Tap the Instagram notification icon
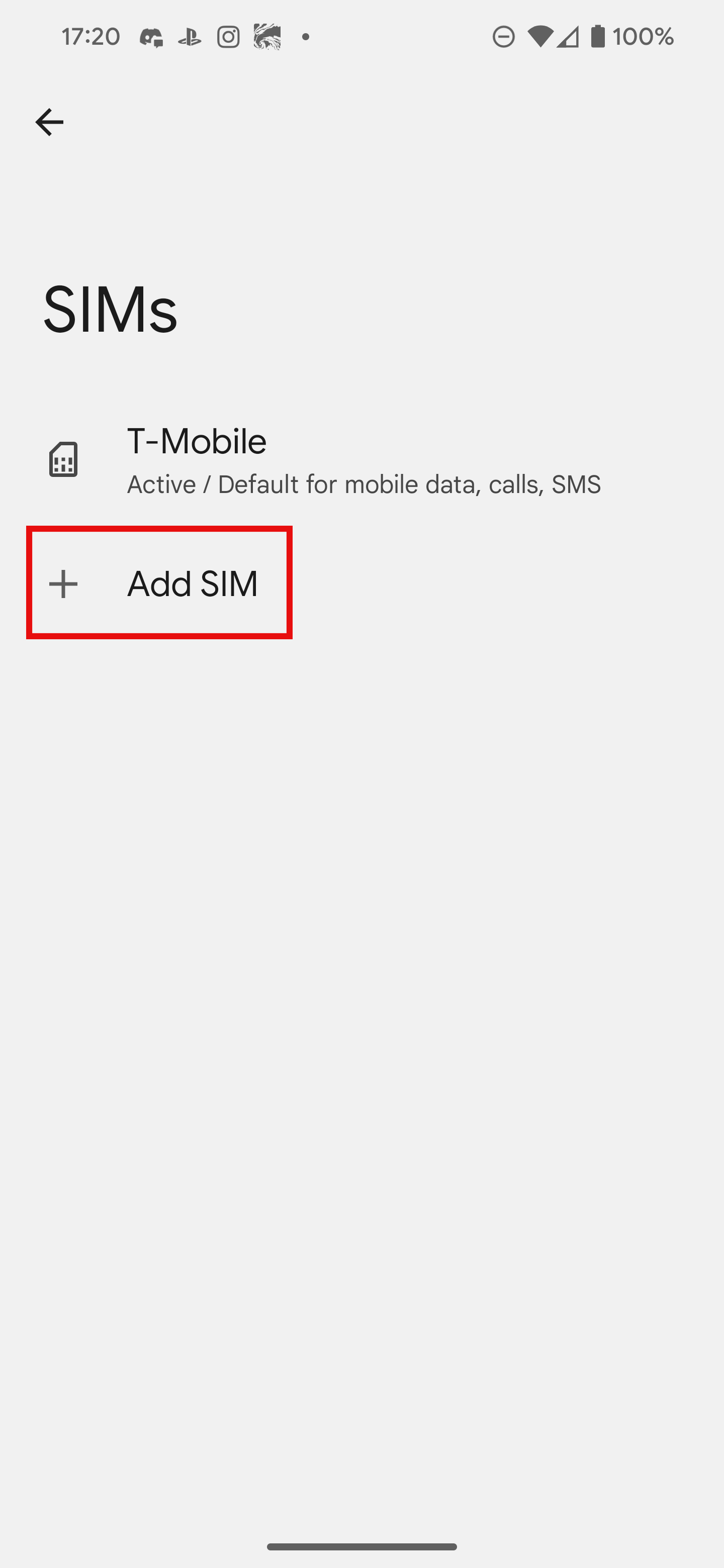Screen dimensions: 724x1568 pyautogui.click(x=228, y=37)
